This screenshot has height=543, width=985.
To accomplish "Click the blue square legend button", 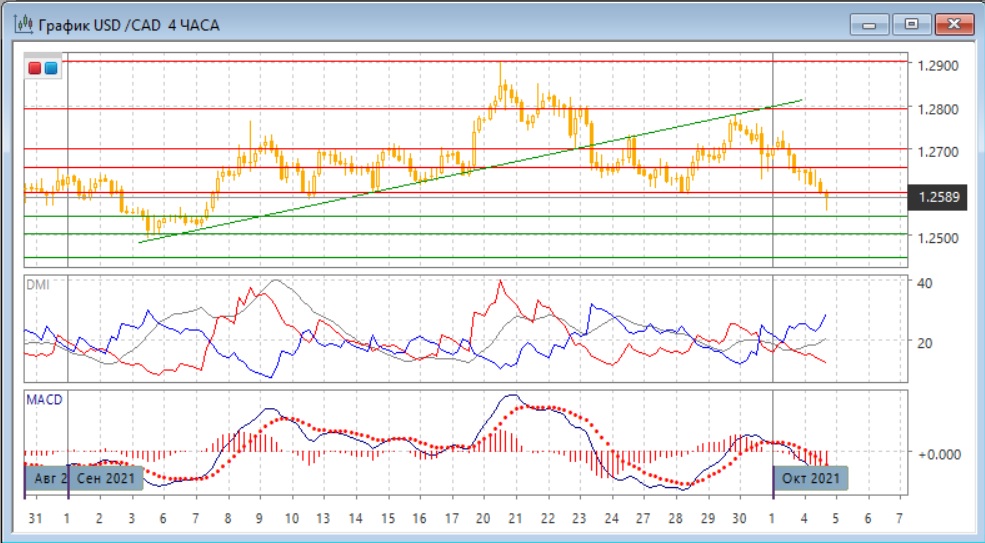I will click(x=51, y=69).
